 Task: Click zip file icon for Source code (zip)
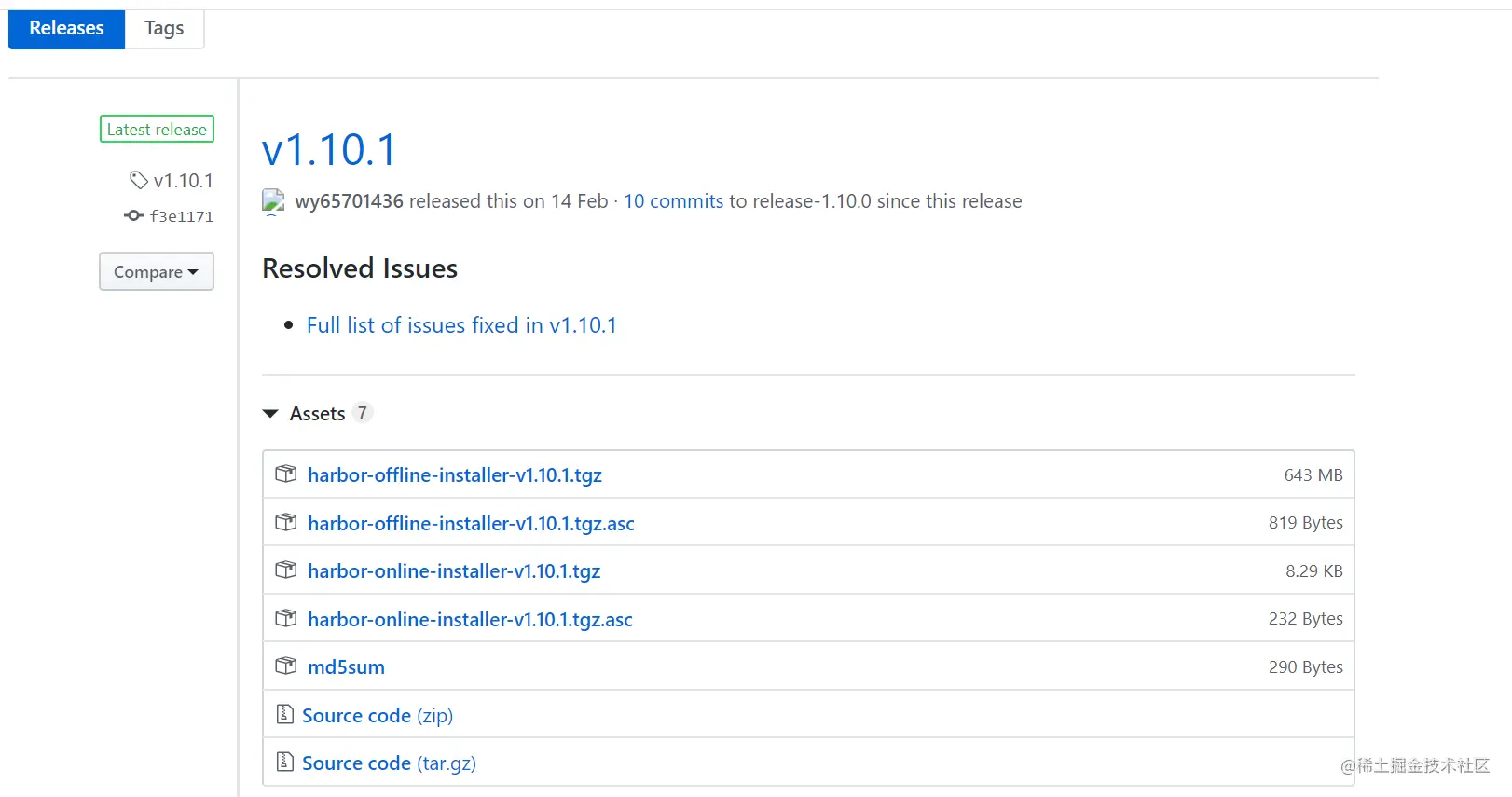(x=285, y=715)
